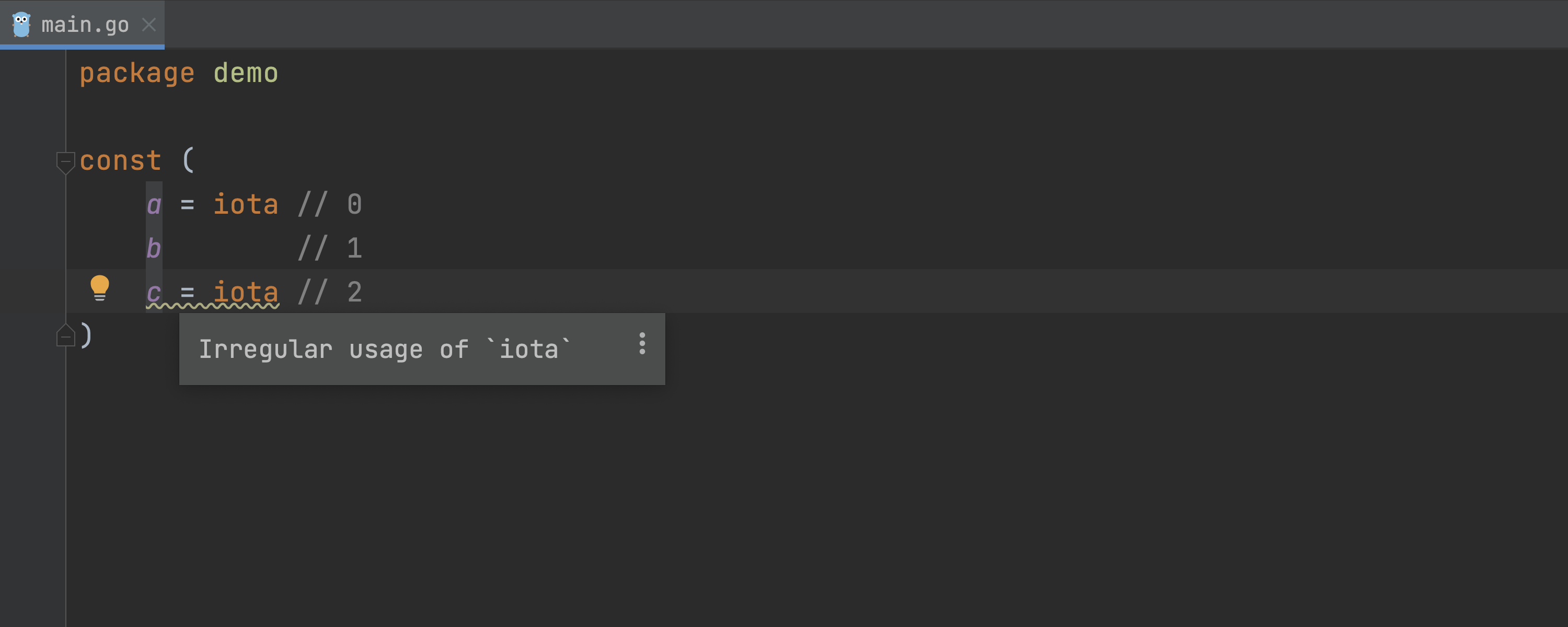The width and height of the screenshot is (1568, 627).
Task: Click the 'Irregular usage of iota' message
Action: 385,350
